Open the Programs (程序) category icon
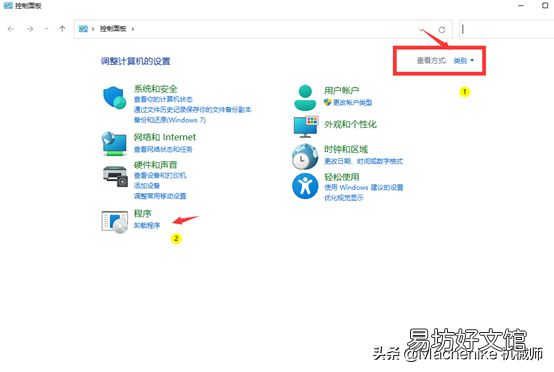Screen dimensions: 554x372 click(x=114, y=222)
